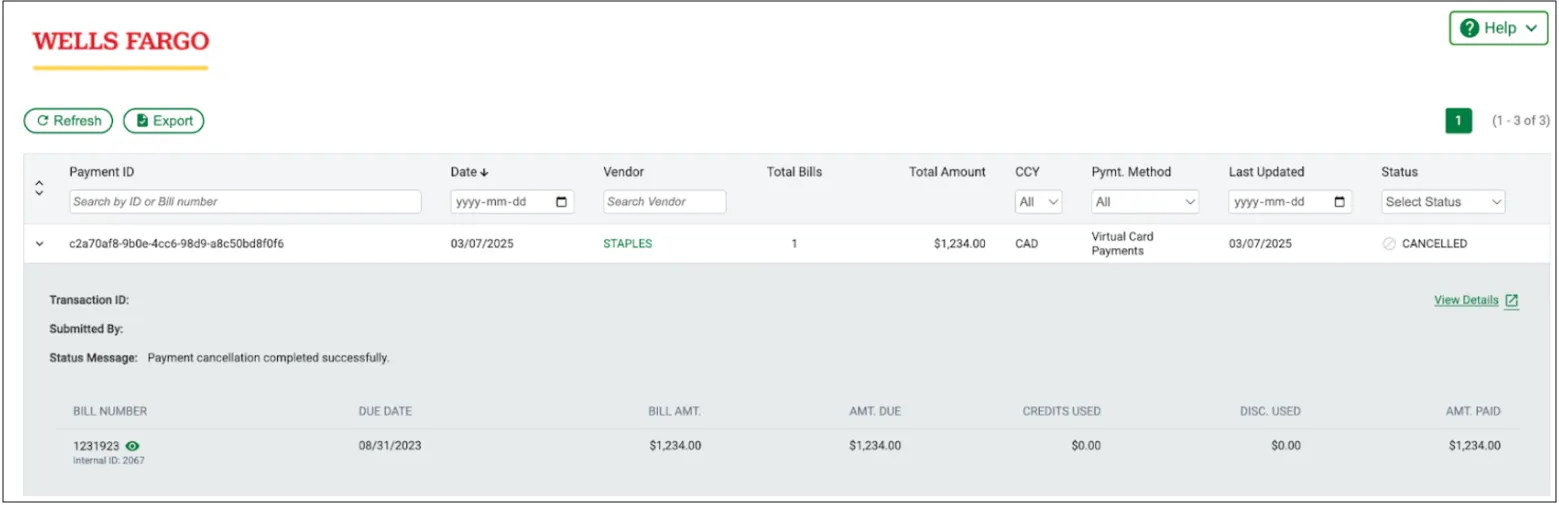The image size is (1559, 505).
Task: Click the Internal ID: 2067 text
Action: coord(109,461)
